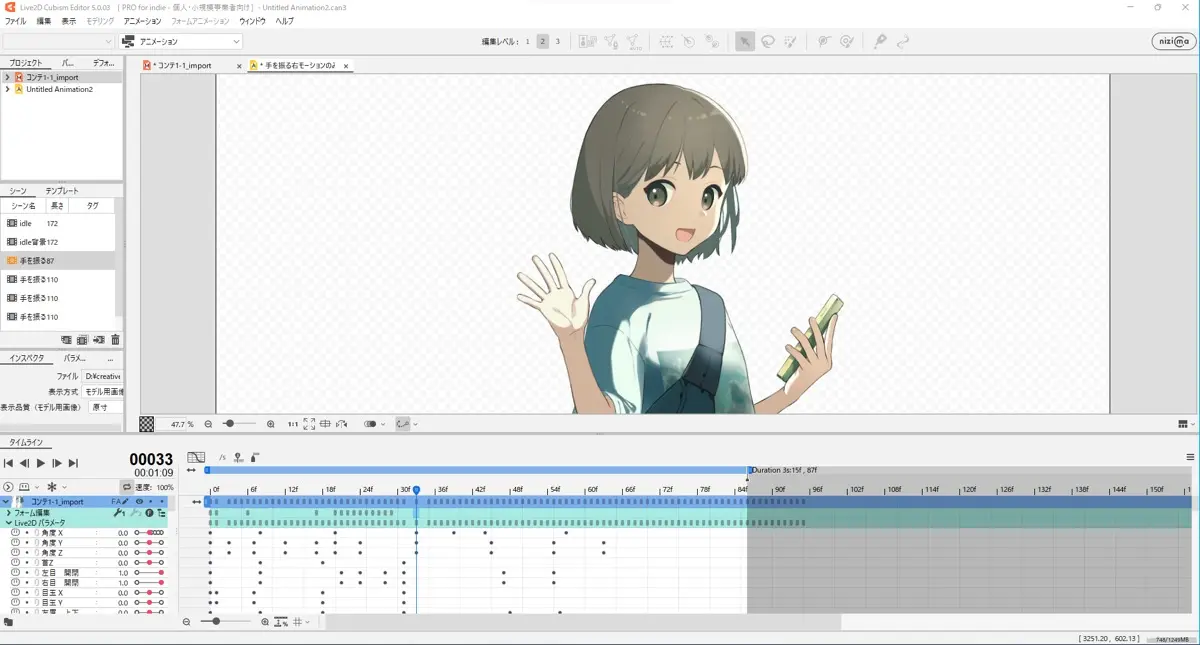
Task: Switch to テンプレート tab
Action: tap(61, 190)
